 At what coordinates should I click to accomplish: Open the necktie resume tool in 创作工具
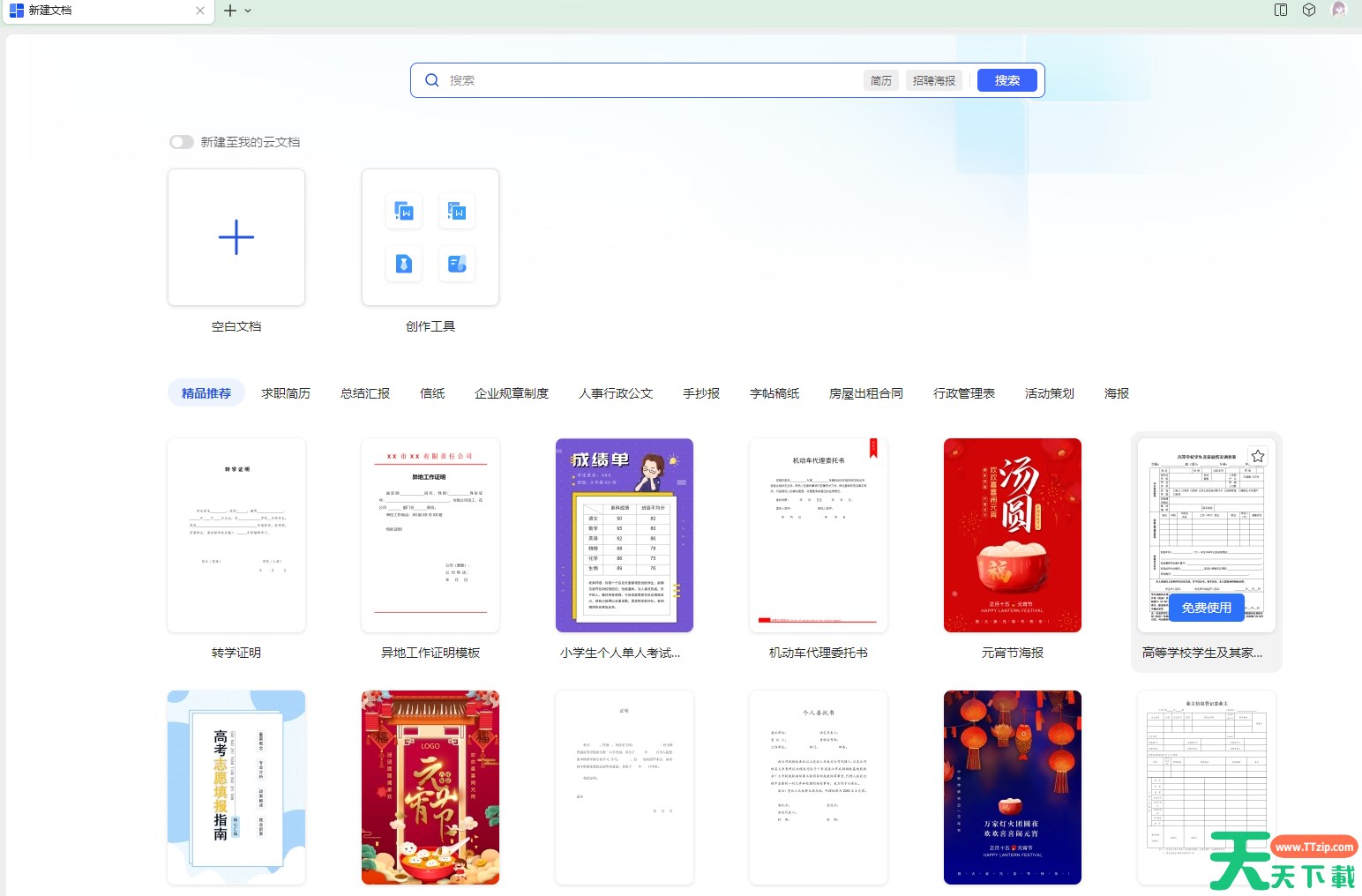(x=404, y=264)
